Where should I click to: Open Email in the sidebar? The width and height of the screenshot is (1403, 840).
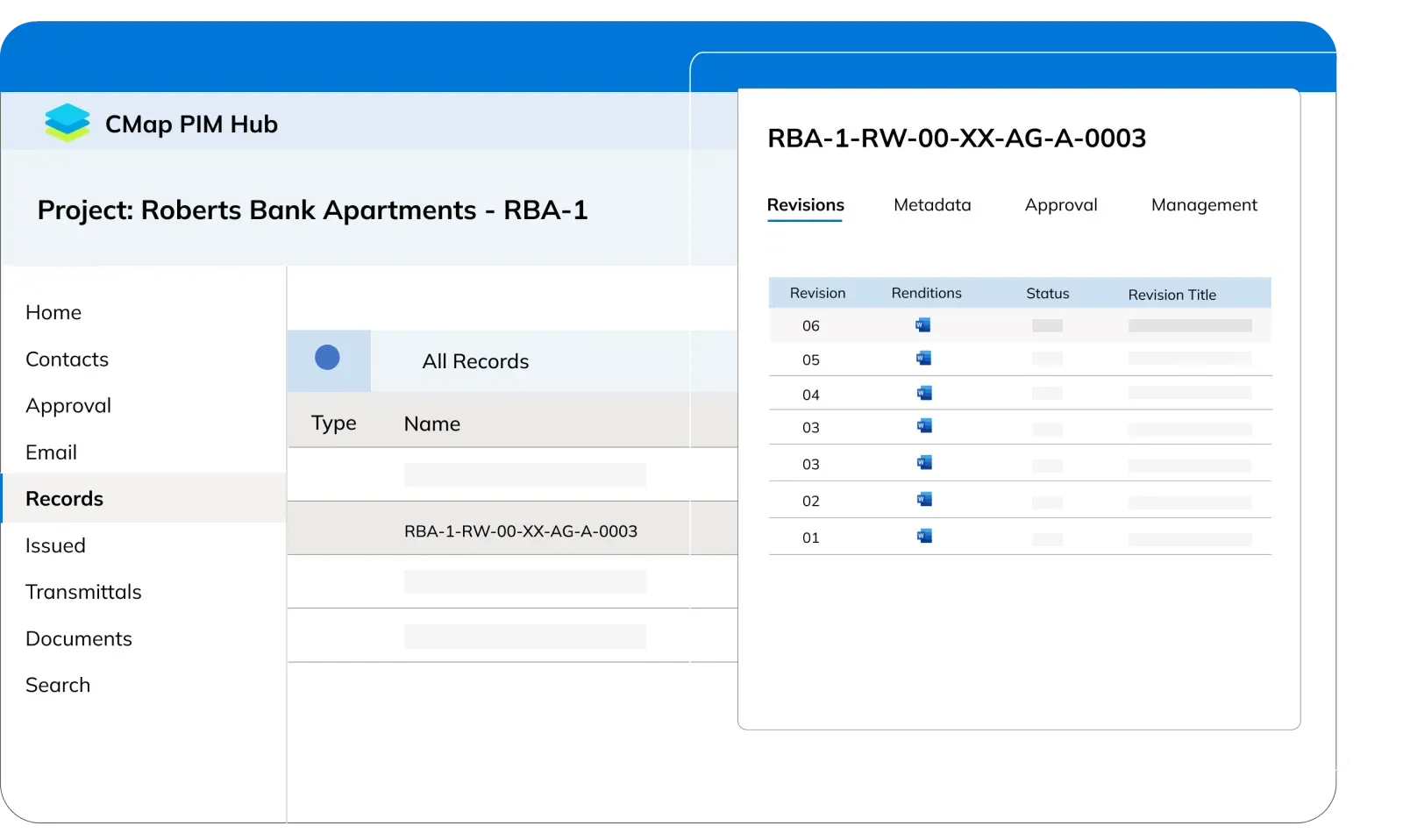(x=51, y=452)
